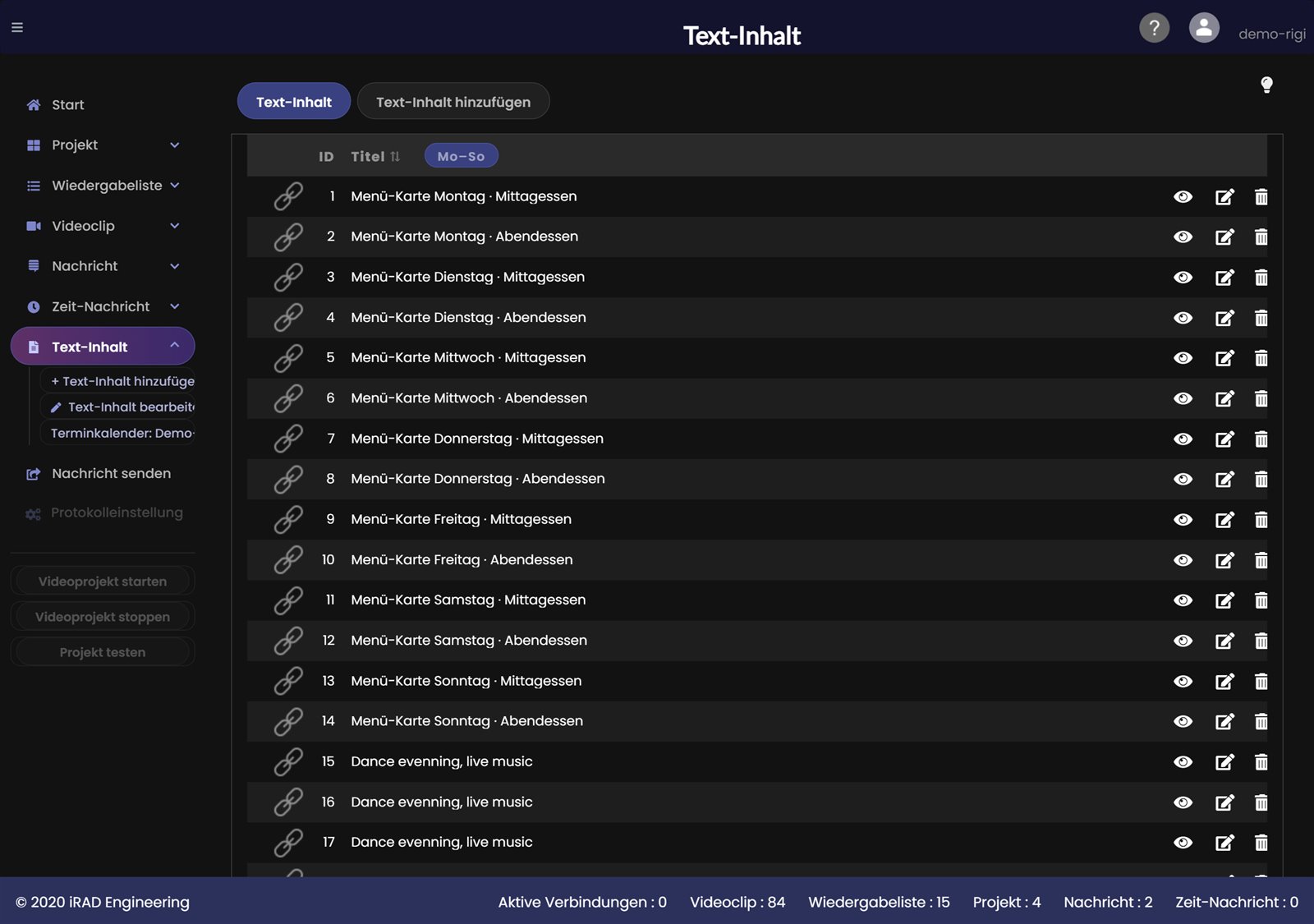Viewport: 1314px width, 924px height.
Task: Preview Menü-Karte Freitag Mittagessen with eye icon
Action: (1183, 519)
